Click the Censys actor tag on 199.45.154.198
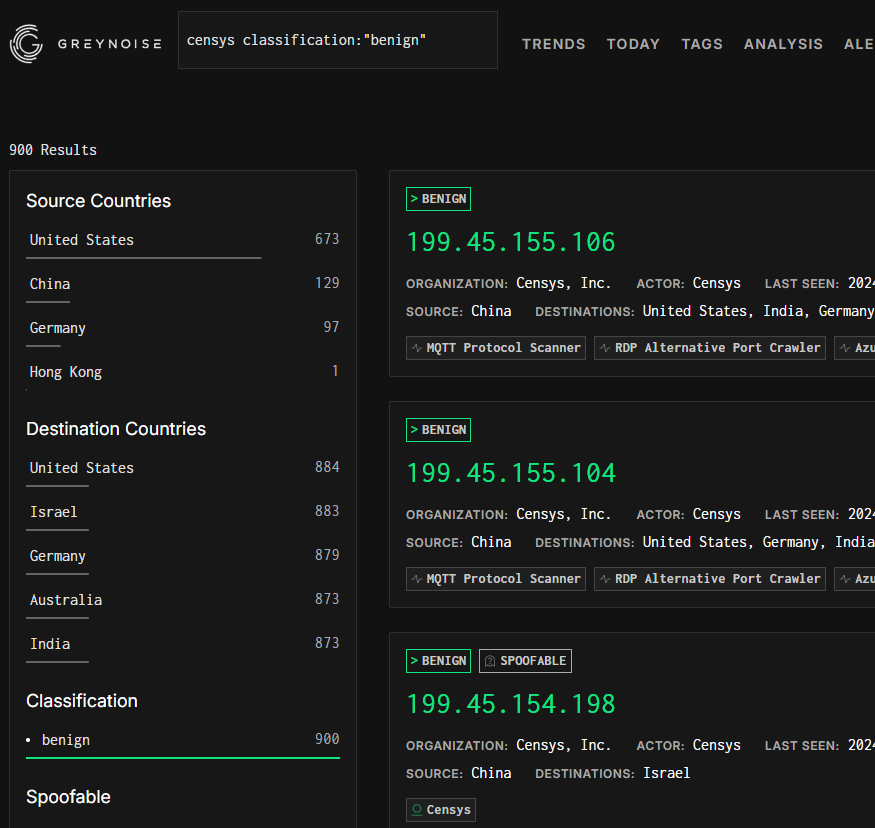This screenshot has width=875, height=828. coord(441,810)
